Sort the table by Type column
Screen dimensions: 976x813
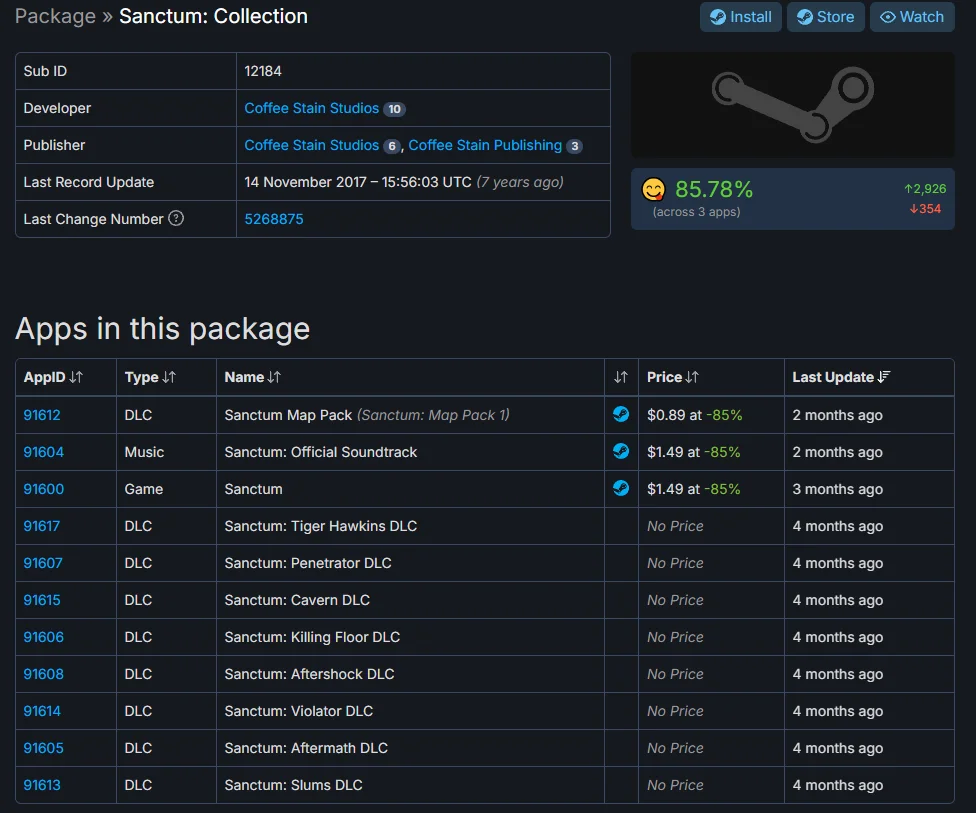[150, 377]
